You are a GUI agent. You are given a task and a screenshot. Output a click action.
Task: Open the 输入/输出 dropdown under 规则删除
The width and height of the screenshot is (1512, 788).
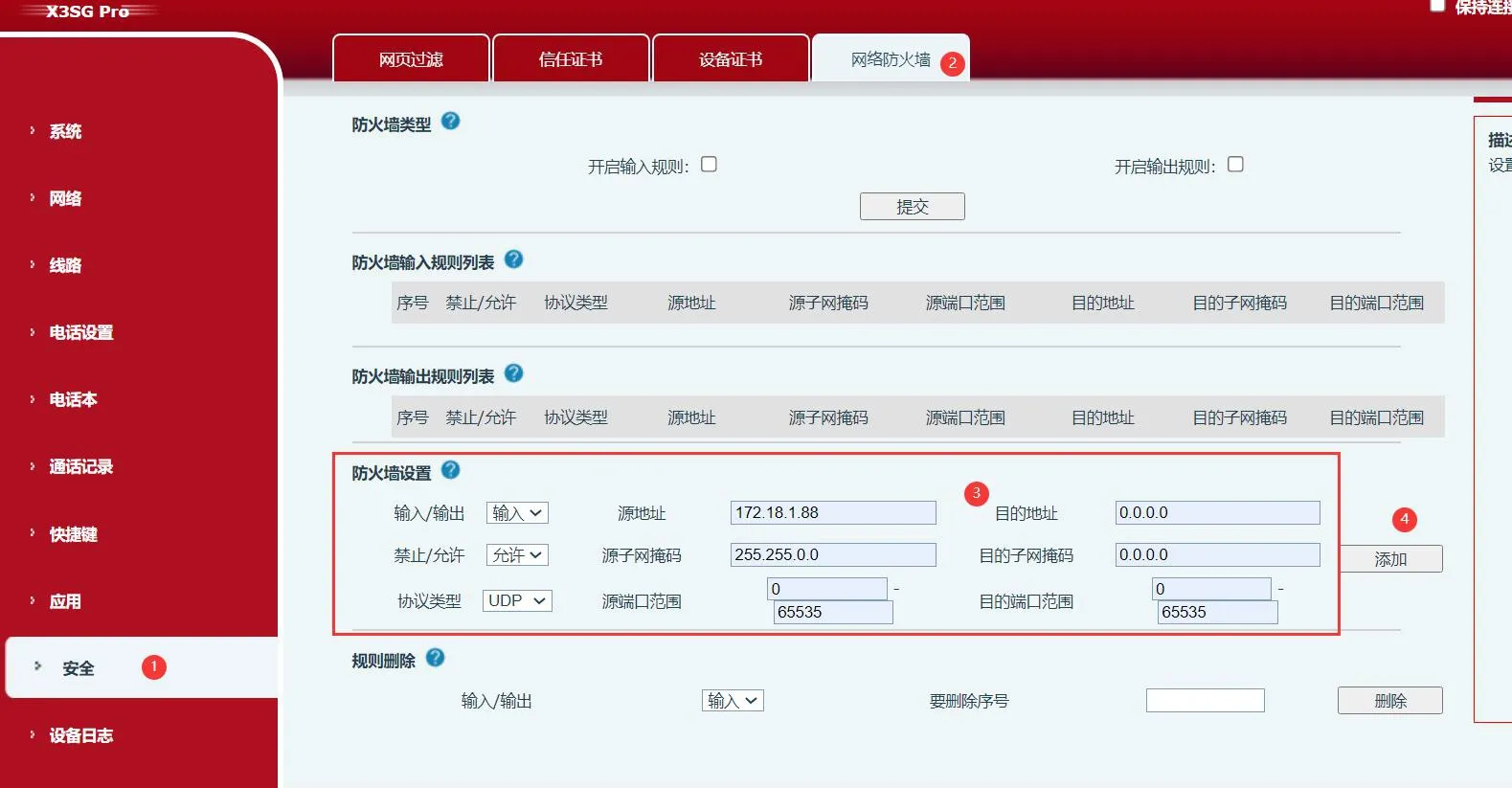click(x=733, y=701)
